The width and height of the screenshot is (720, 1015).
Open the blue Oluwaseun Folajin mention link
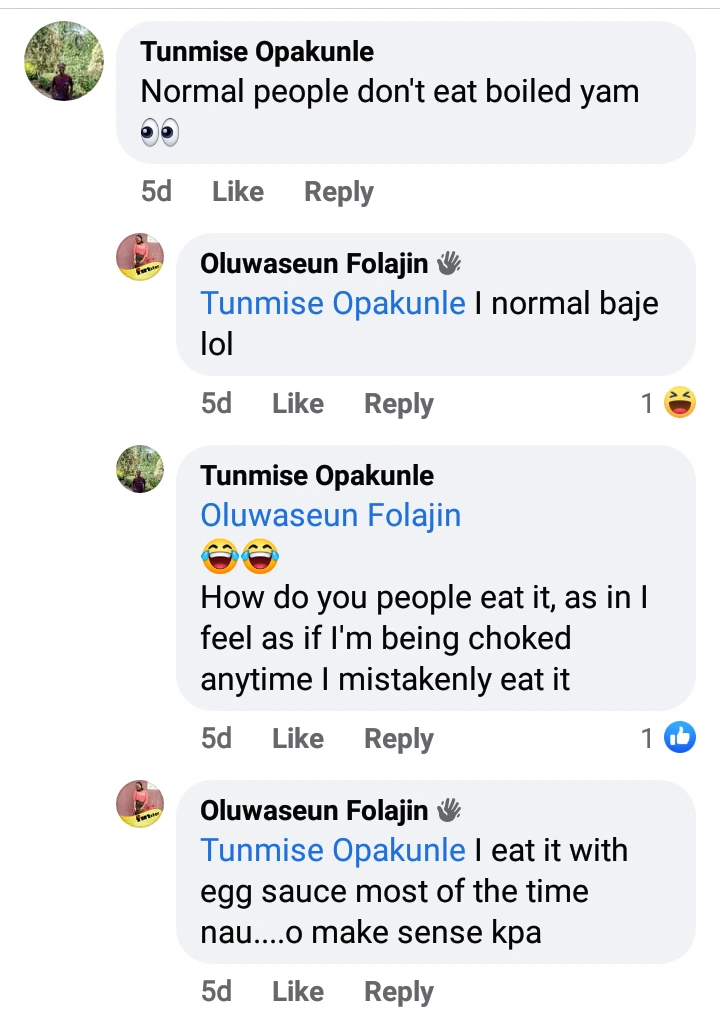click(x=331, y=515)
